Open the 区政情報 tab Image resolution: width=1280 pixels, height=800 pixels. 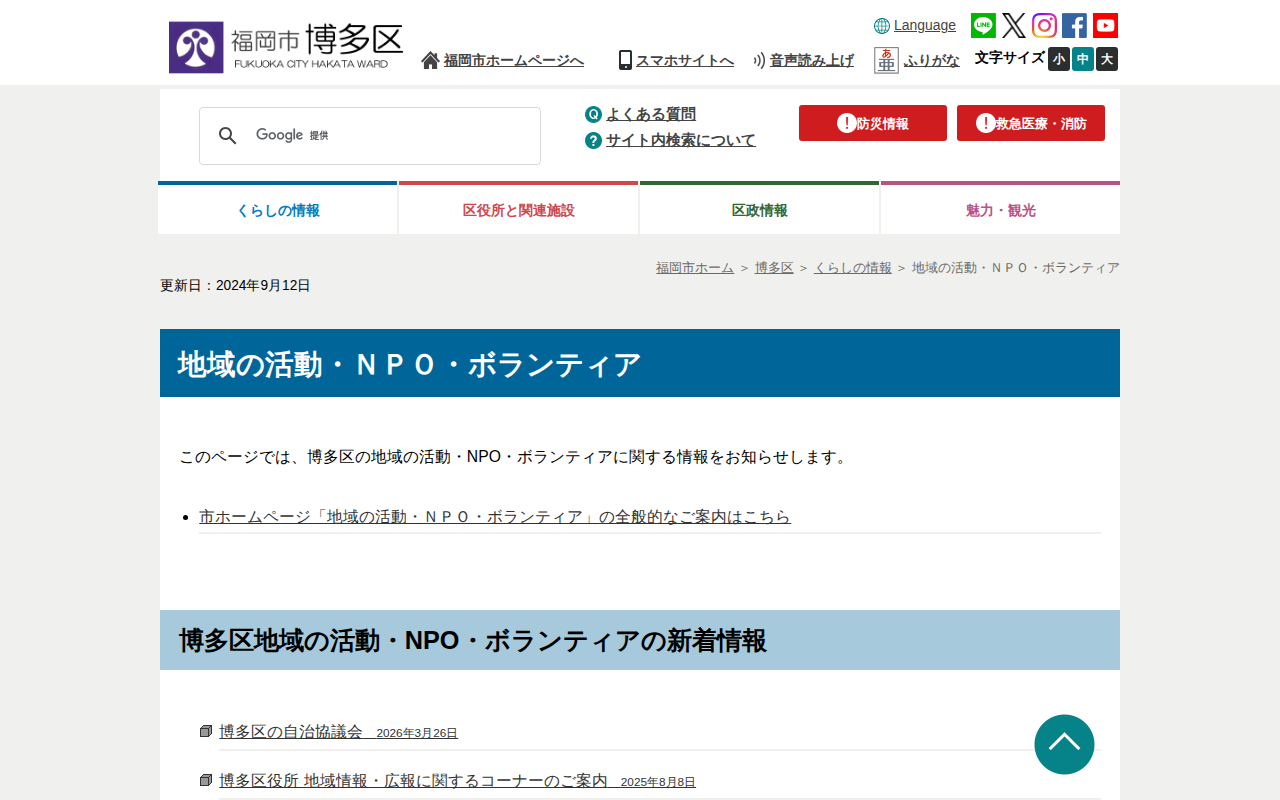click(x=760, y=209)
